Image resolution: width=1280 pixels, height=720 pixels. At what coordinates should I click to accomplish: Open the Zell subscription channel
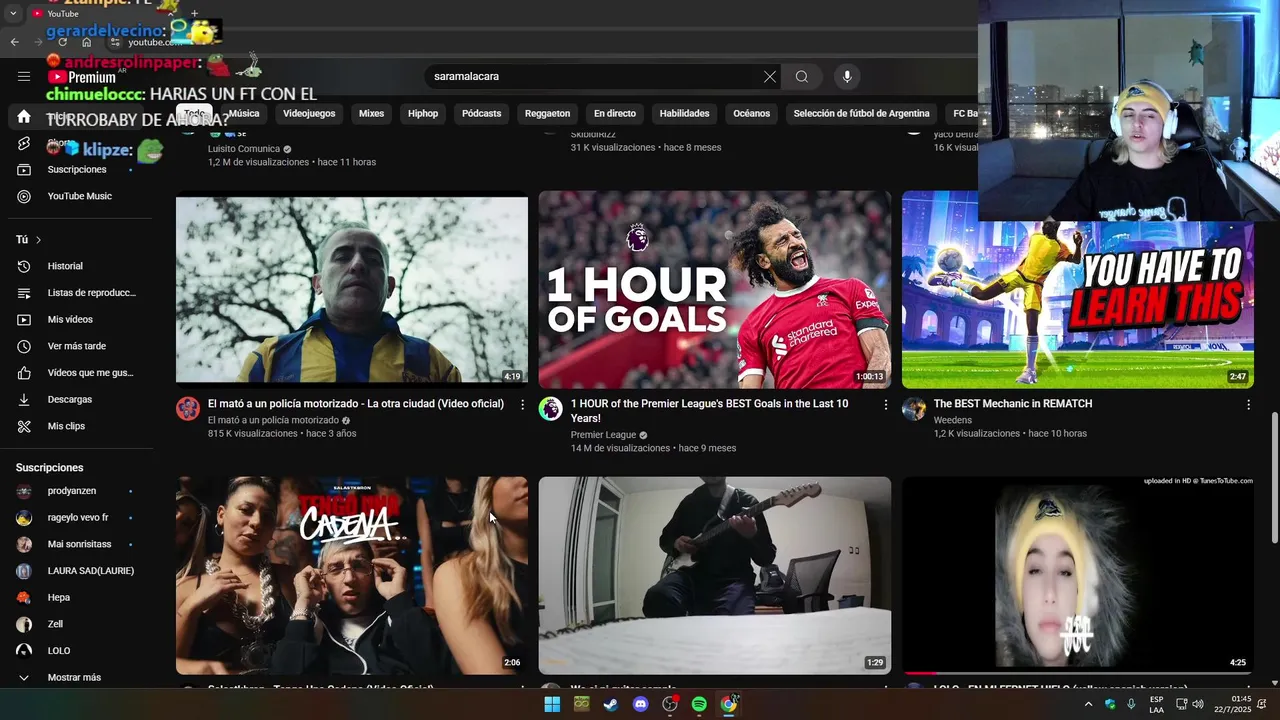tap(55, 624)
